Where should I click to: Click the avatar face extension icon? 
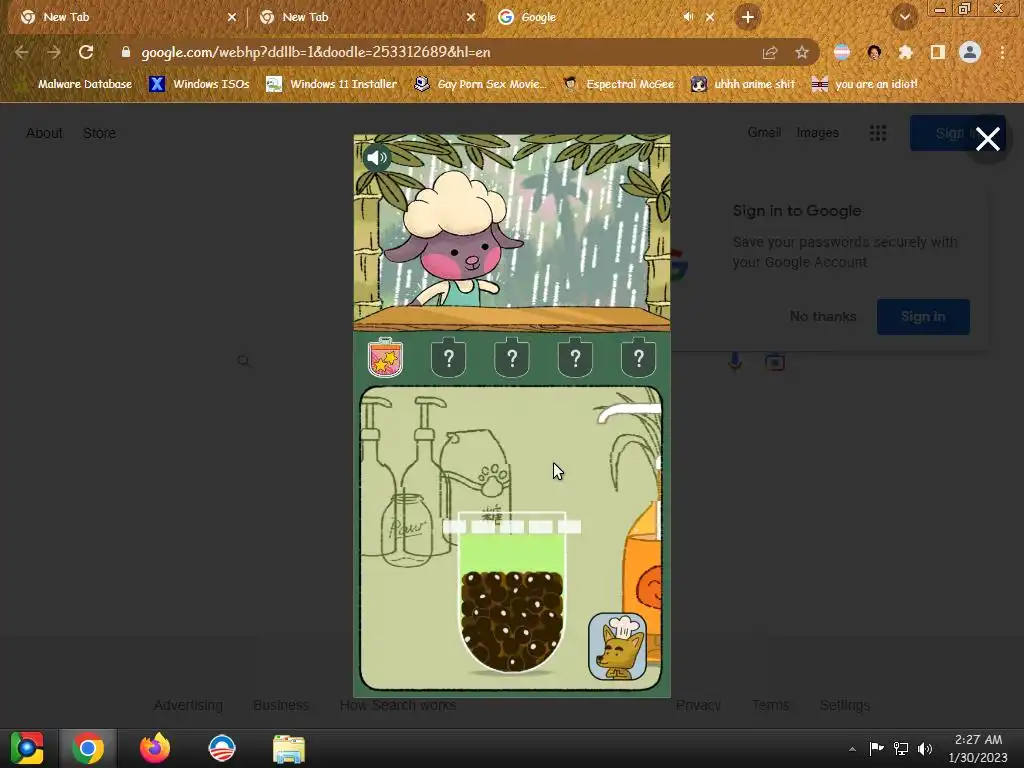(874, 52)
